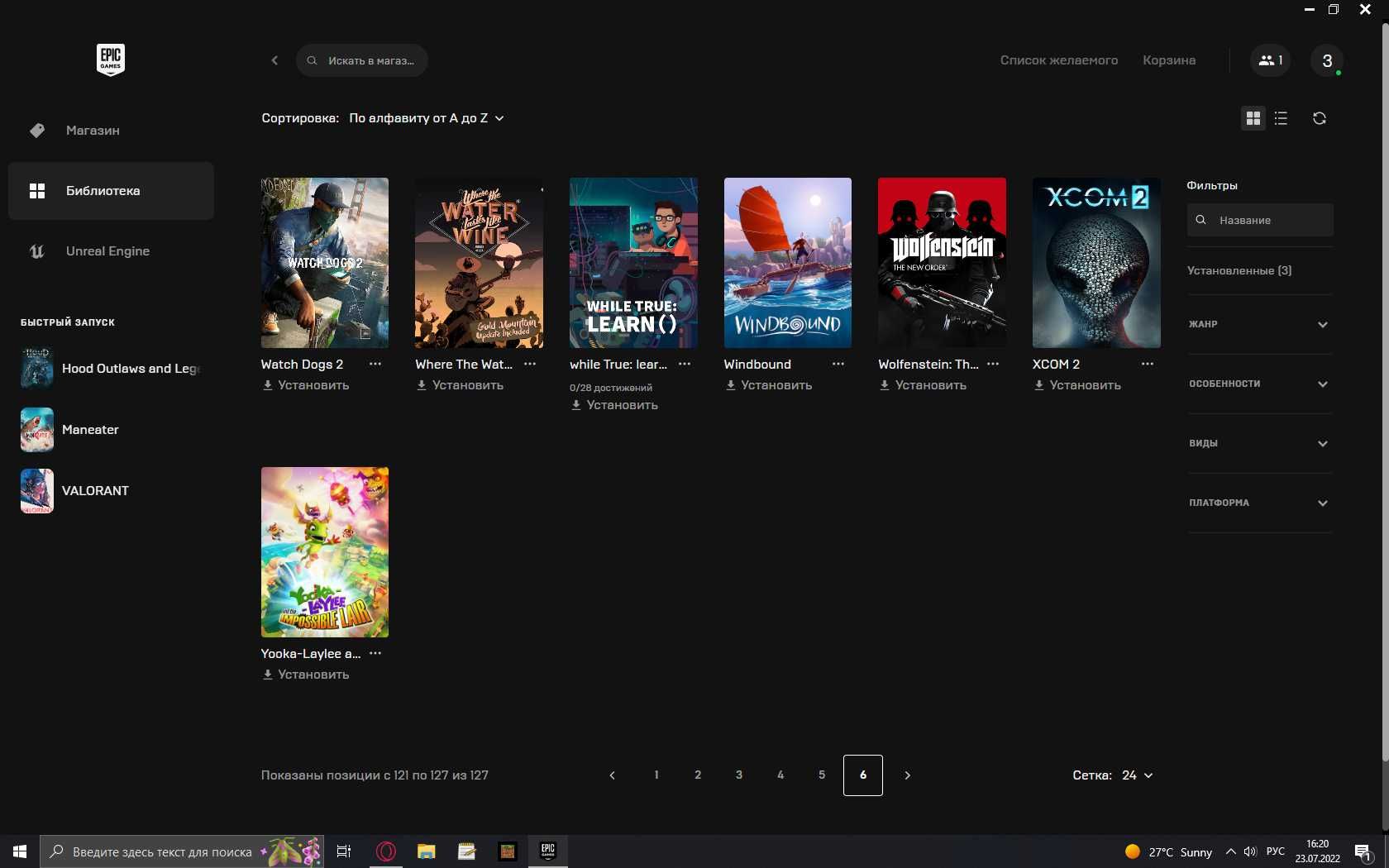This screenshot has height=868, width=1389.
Task: Filter by installed games (Установленные)
Action: coord(1239,270)
